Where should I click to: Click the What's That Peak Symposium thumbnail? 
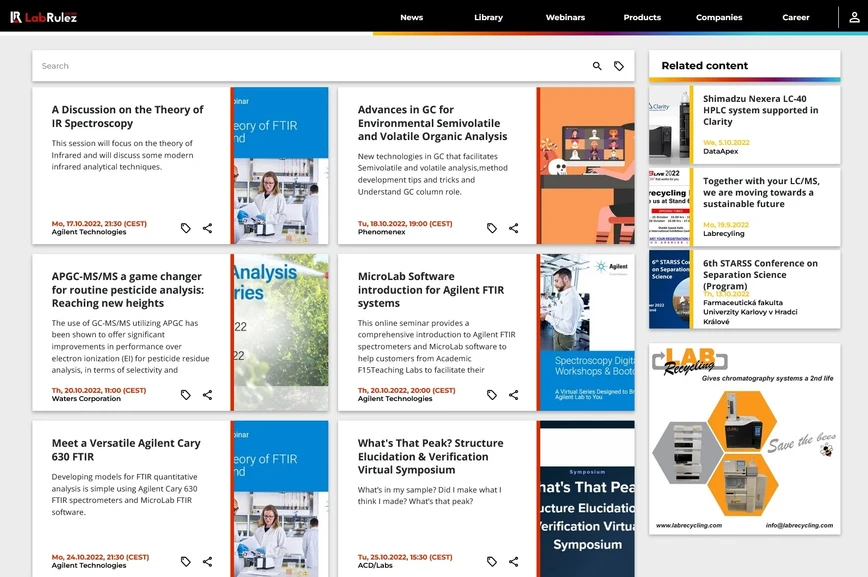587,498
